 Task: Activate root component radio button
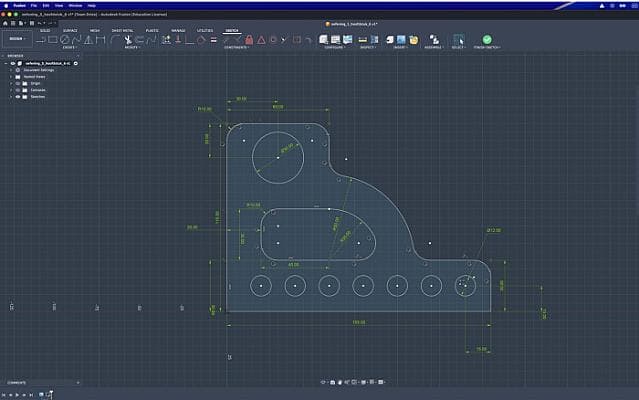(x=76, y=64)
